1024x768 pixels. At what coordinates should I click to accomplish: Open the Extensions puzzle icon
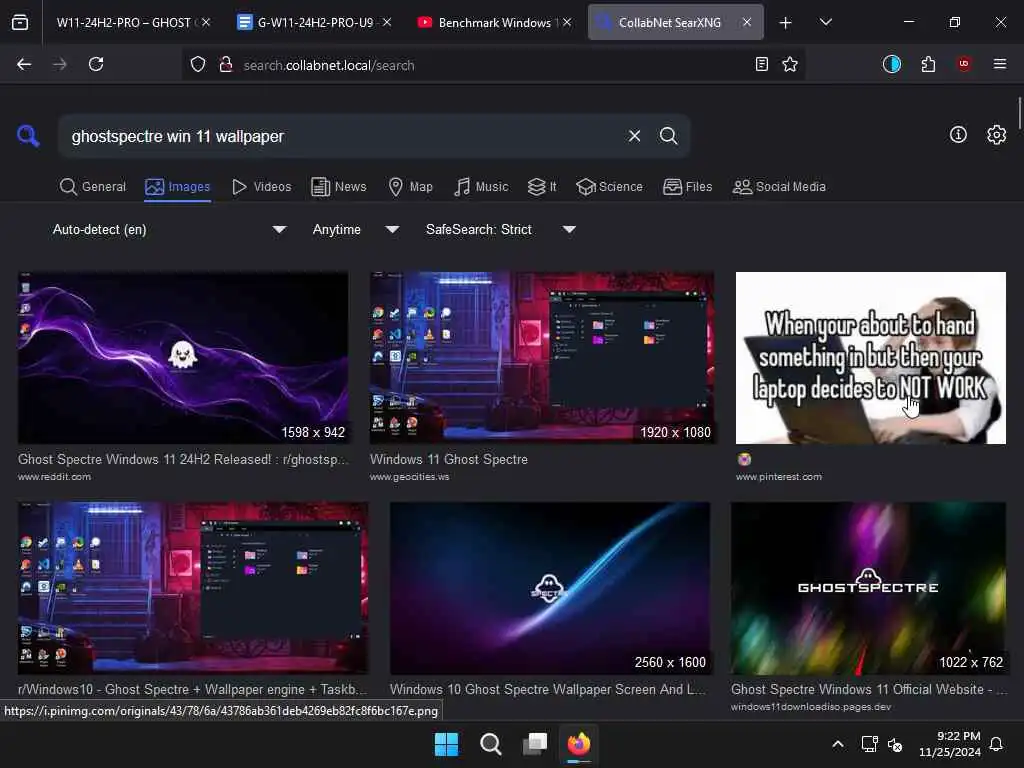(x=928, y=64)
